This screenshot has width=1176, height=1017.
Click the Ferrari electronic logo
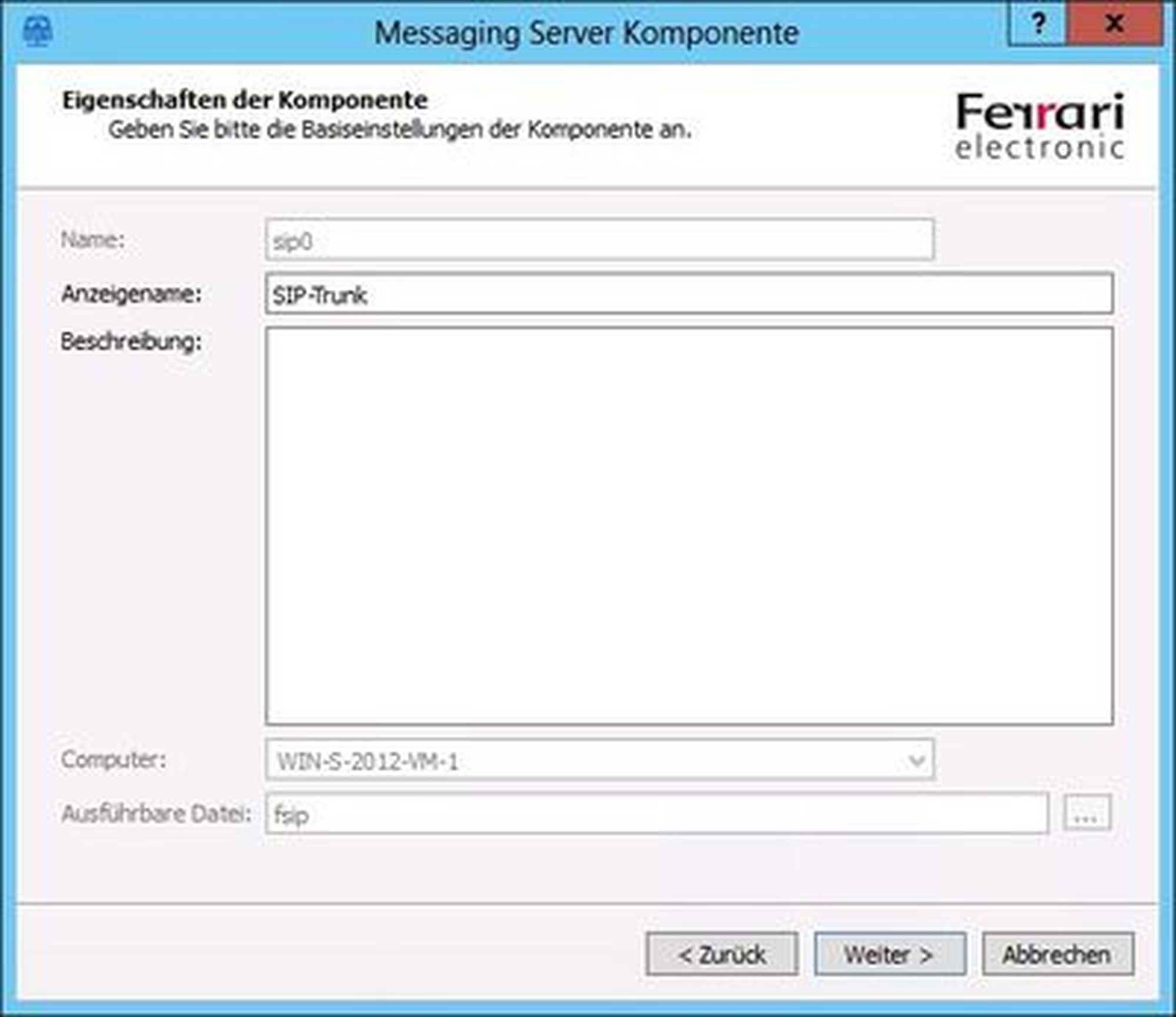(x=1040, y=126)
